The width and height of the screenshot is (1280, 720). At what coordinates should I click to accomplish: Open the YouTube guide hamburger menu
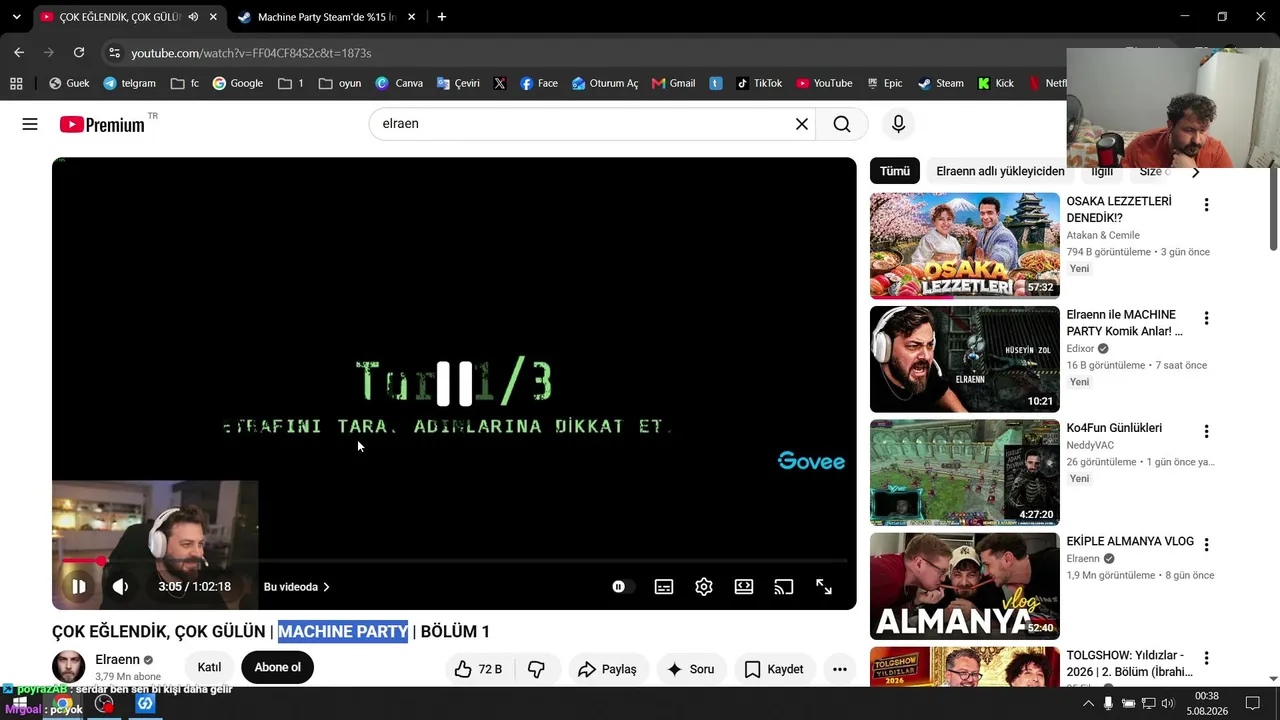(x=30, y=124)
